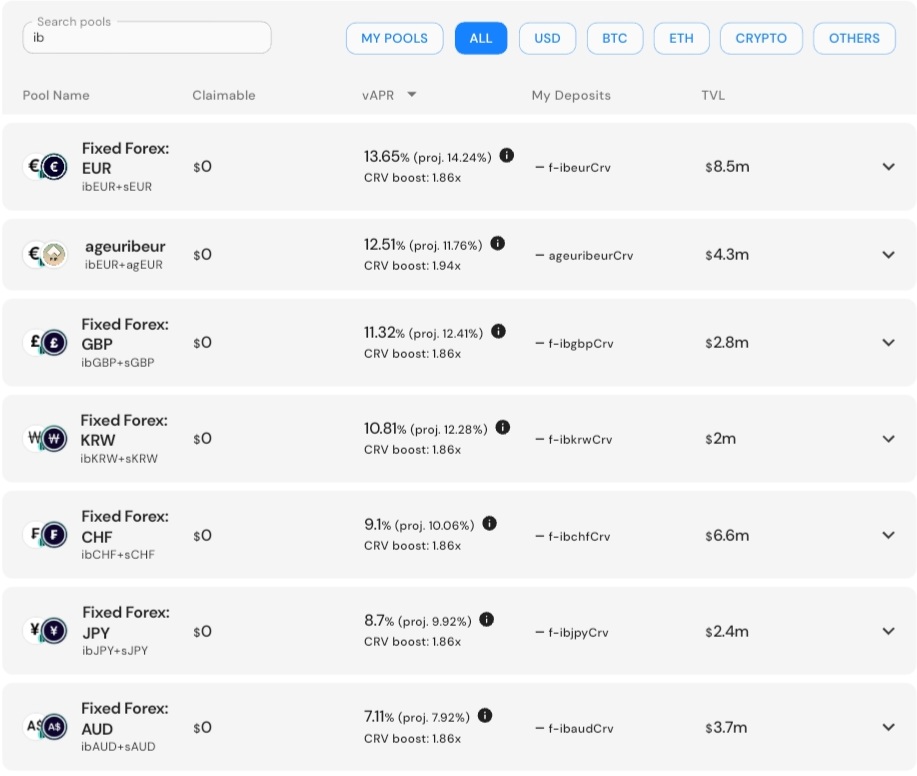917x776 pixels.
Task: Select the CRYPTO filter
Action: tap(761, 39)
